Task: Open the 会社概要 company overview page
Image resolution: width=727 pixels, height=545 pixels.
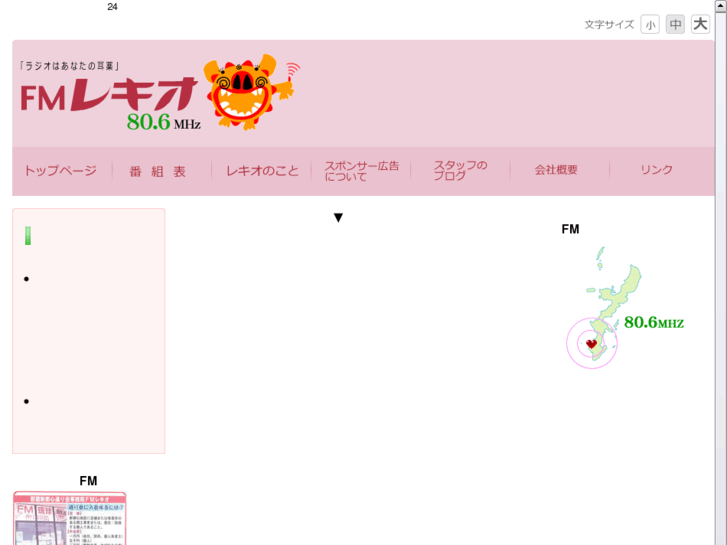Action: (556, 170)
